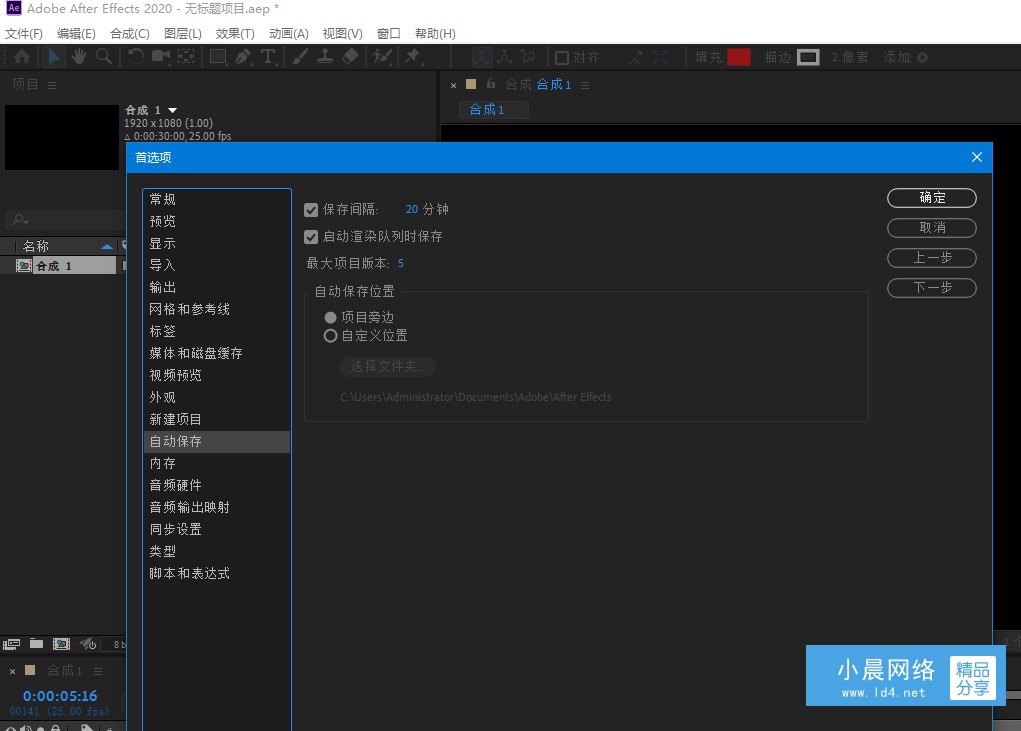Click the 下一步 button
1021x731 pixels.
click(932, 288)
